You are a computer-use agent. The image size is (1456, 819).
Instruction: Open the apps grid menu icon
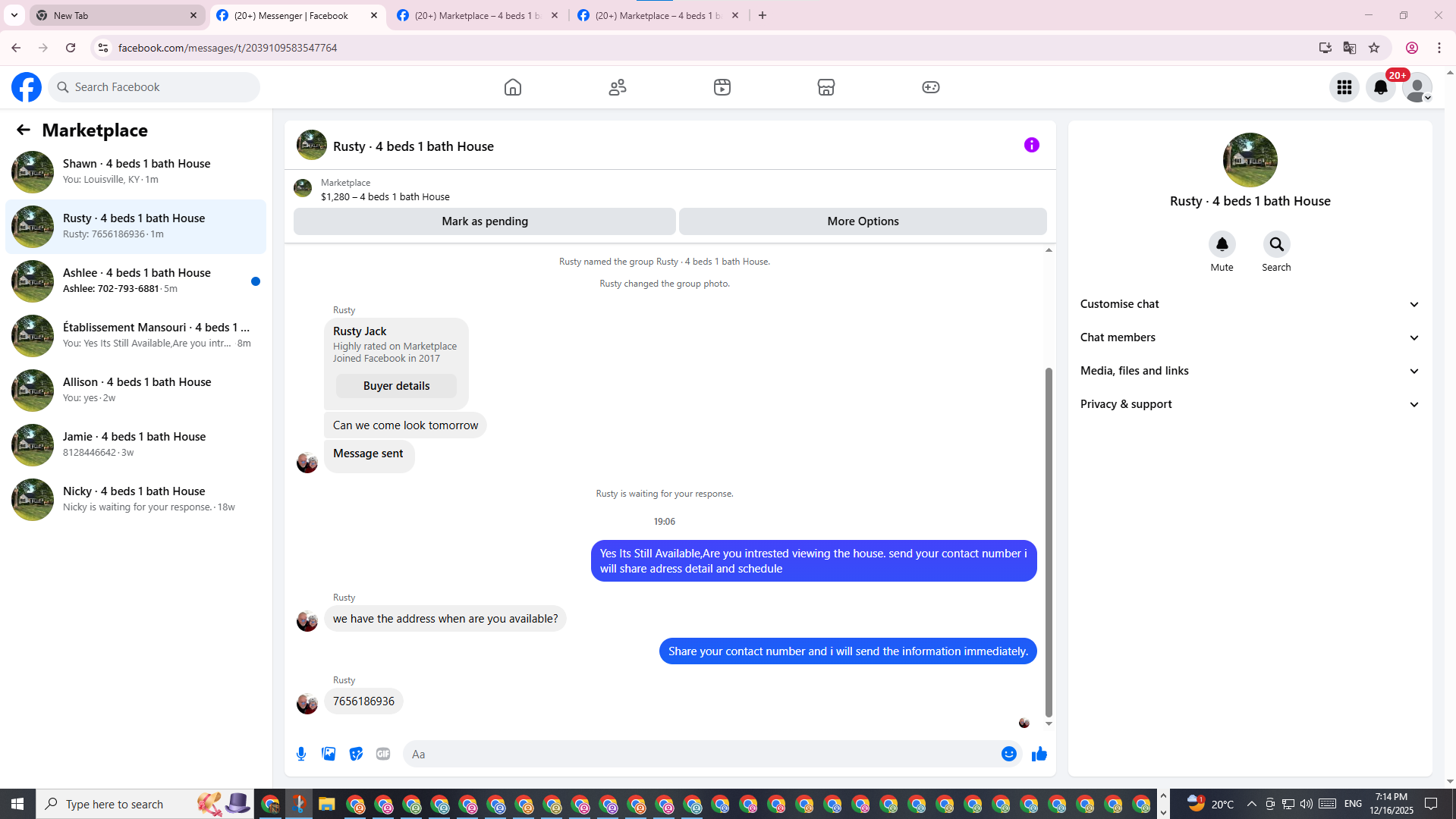(1344, 87)
